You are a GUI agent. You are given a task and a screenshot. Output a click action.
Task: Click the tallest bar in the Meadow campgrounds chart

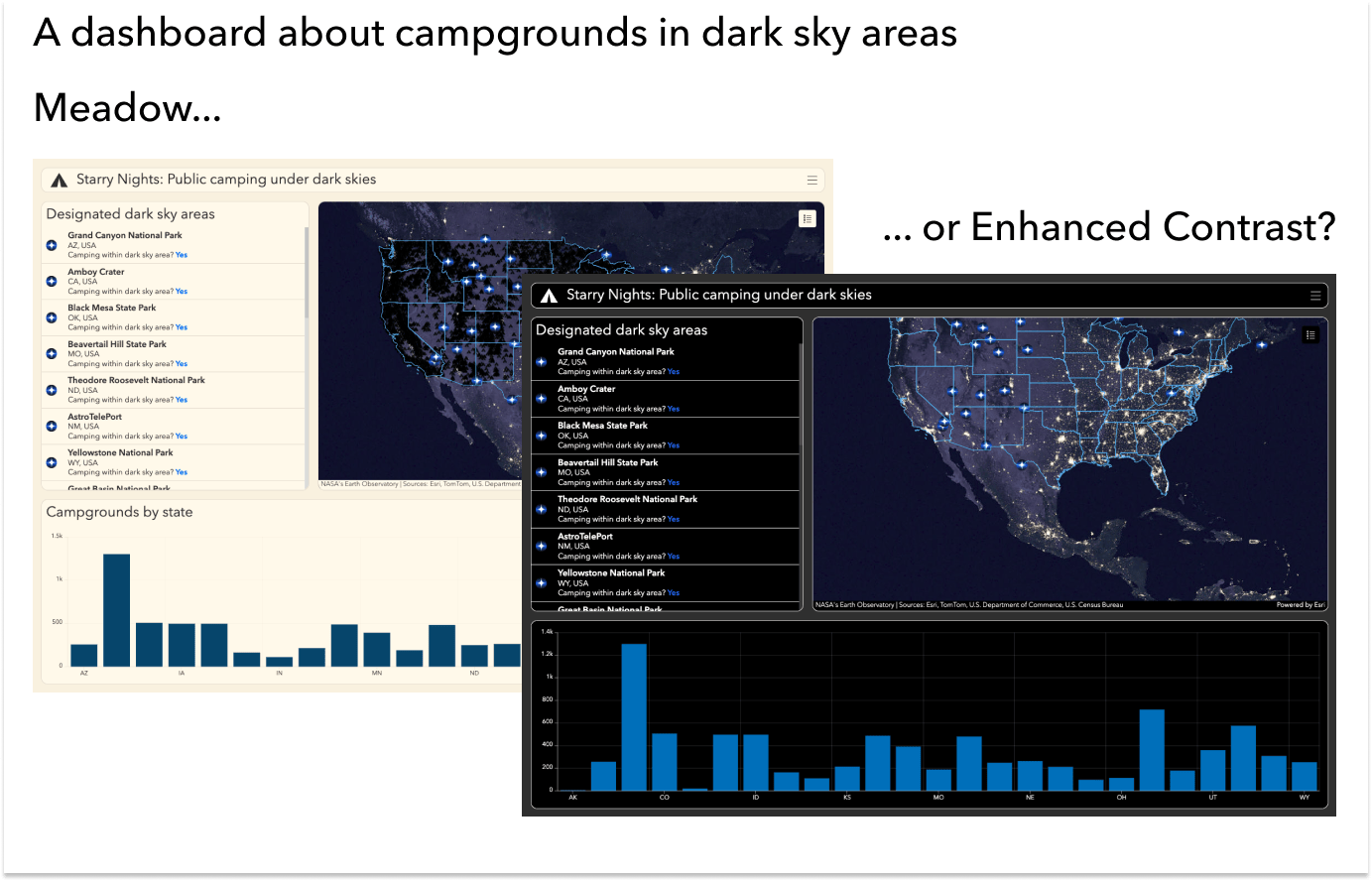tap(117, 610)
